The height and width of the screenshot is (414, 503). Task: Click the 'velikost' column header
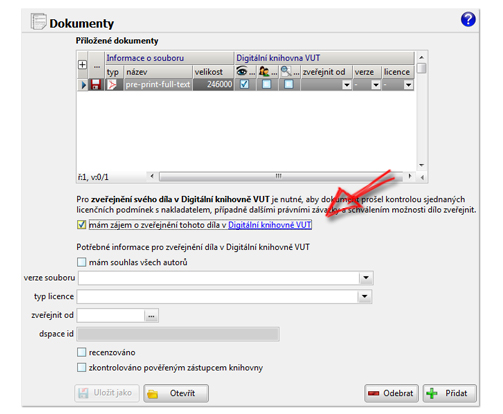tap(213, 72)
